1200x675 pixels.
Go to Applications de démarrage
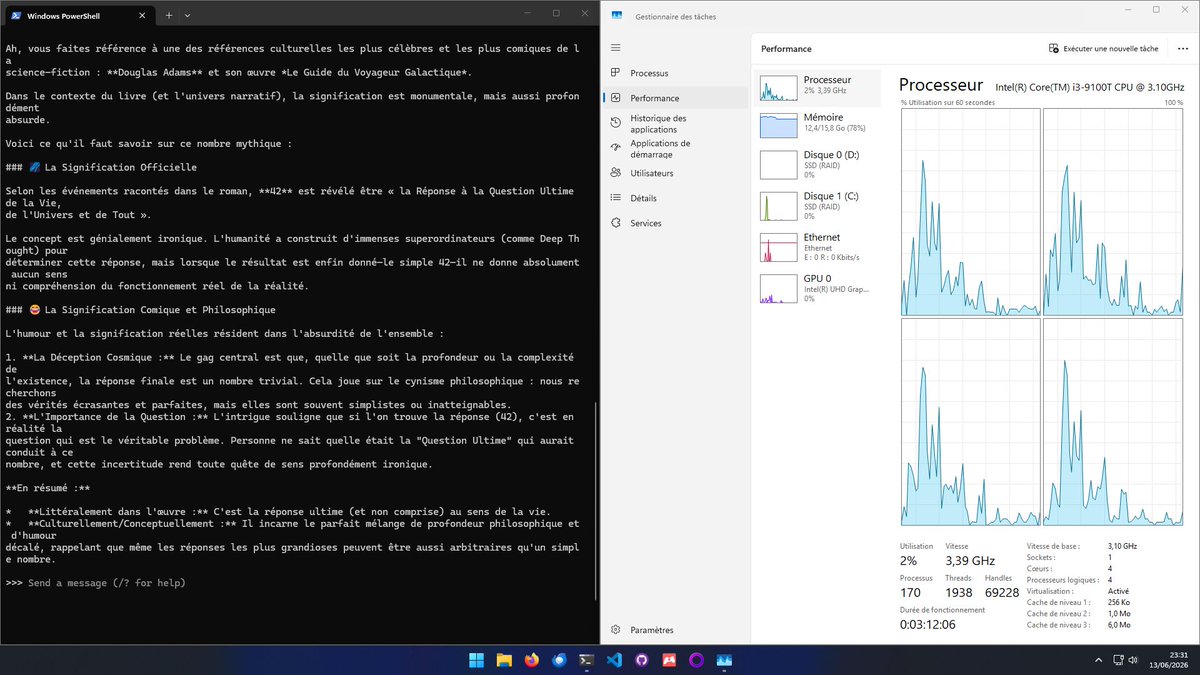[x=675, y=148]
